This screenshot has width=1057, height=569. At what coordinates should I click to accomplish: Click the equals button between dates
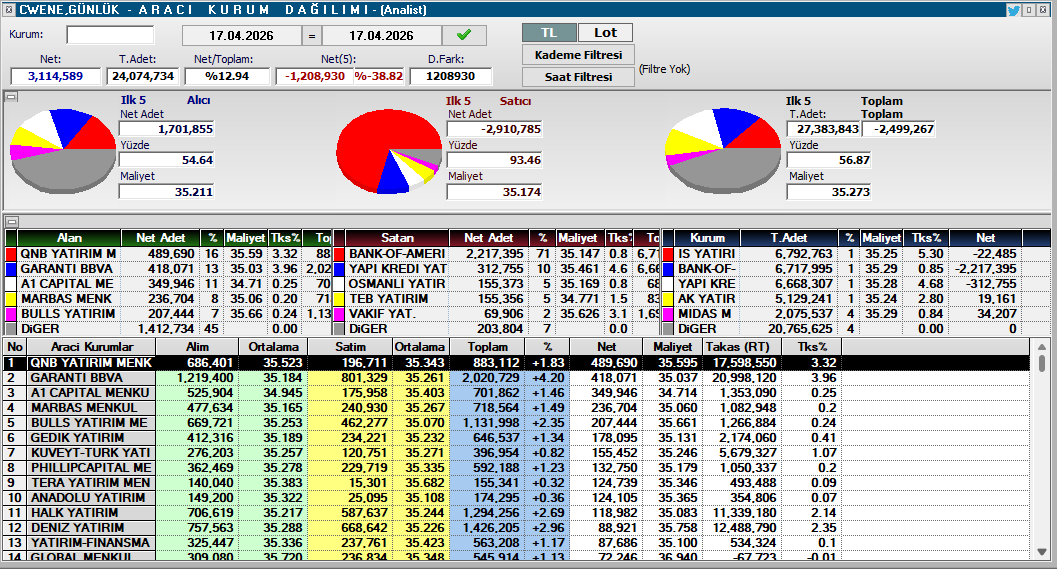click(x=311, y=35)
